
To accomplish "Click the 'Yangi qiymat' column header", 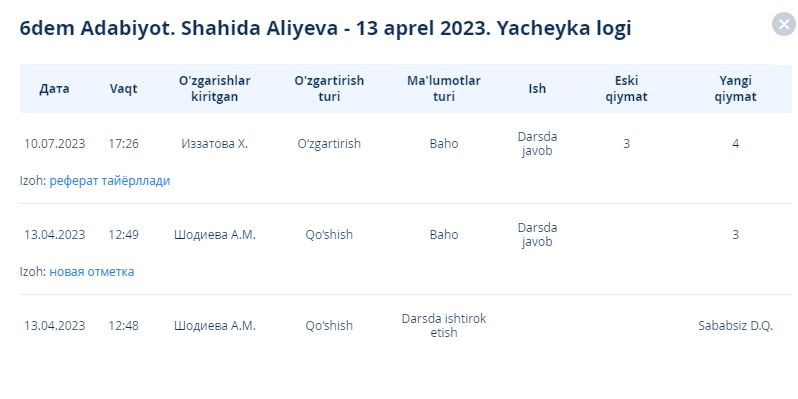I will pyautogui.click(x=735, y=89).
